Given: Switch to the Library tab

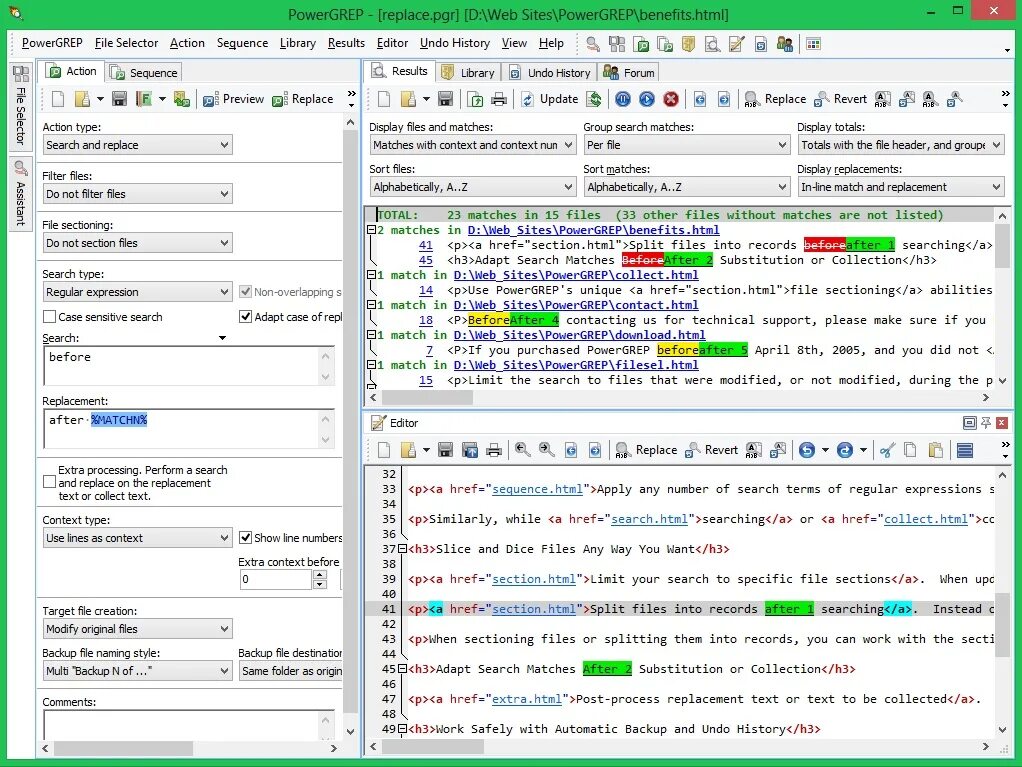Looking at the screenshot, I should click(x=468, y=72).
